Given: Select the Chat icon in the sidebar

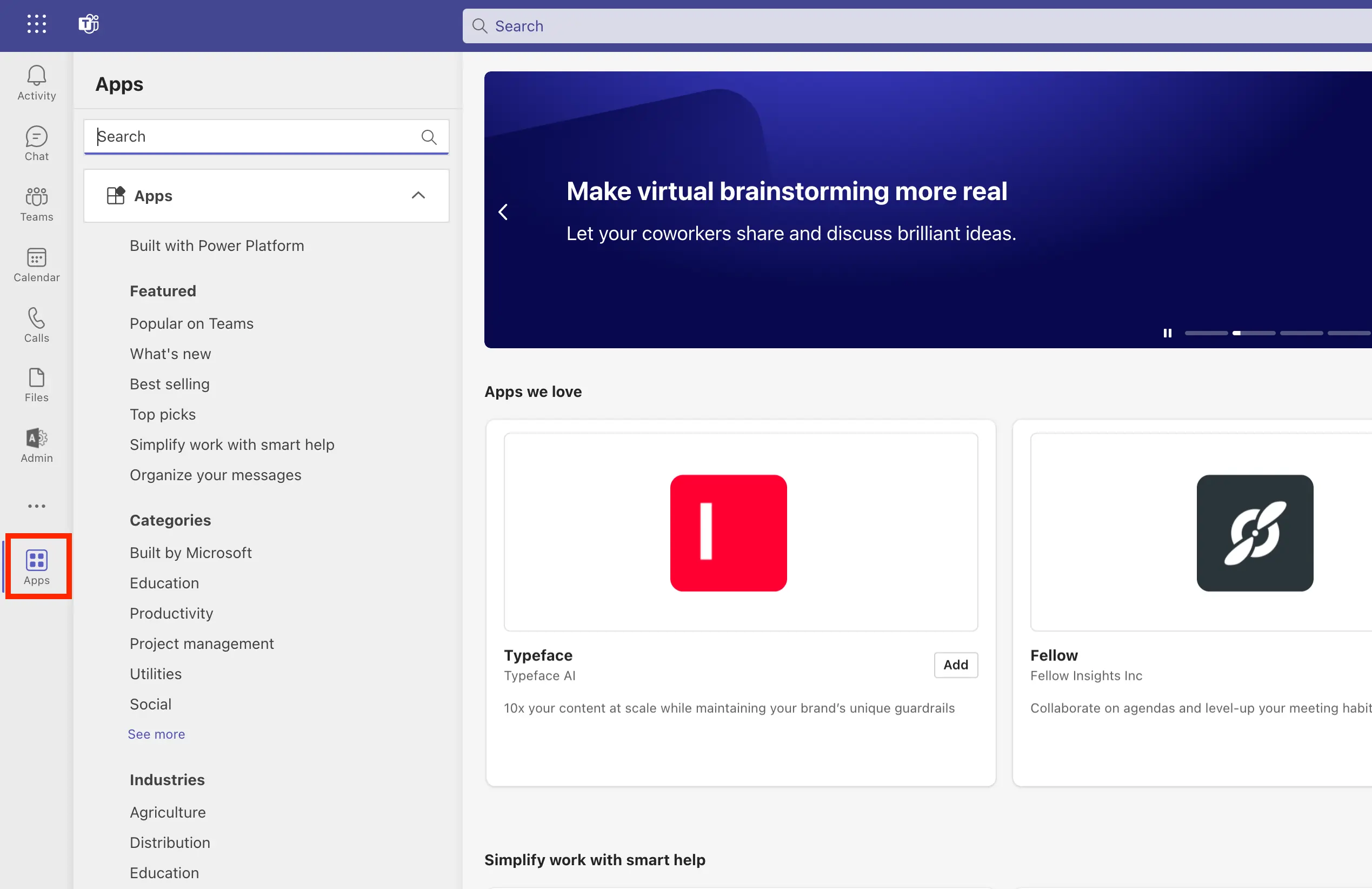Looking at the screenshot, I should 36,143.
